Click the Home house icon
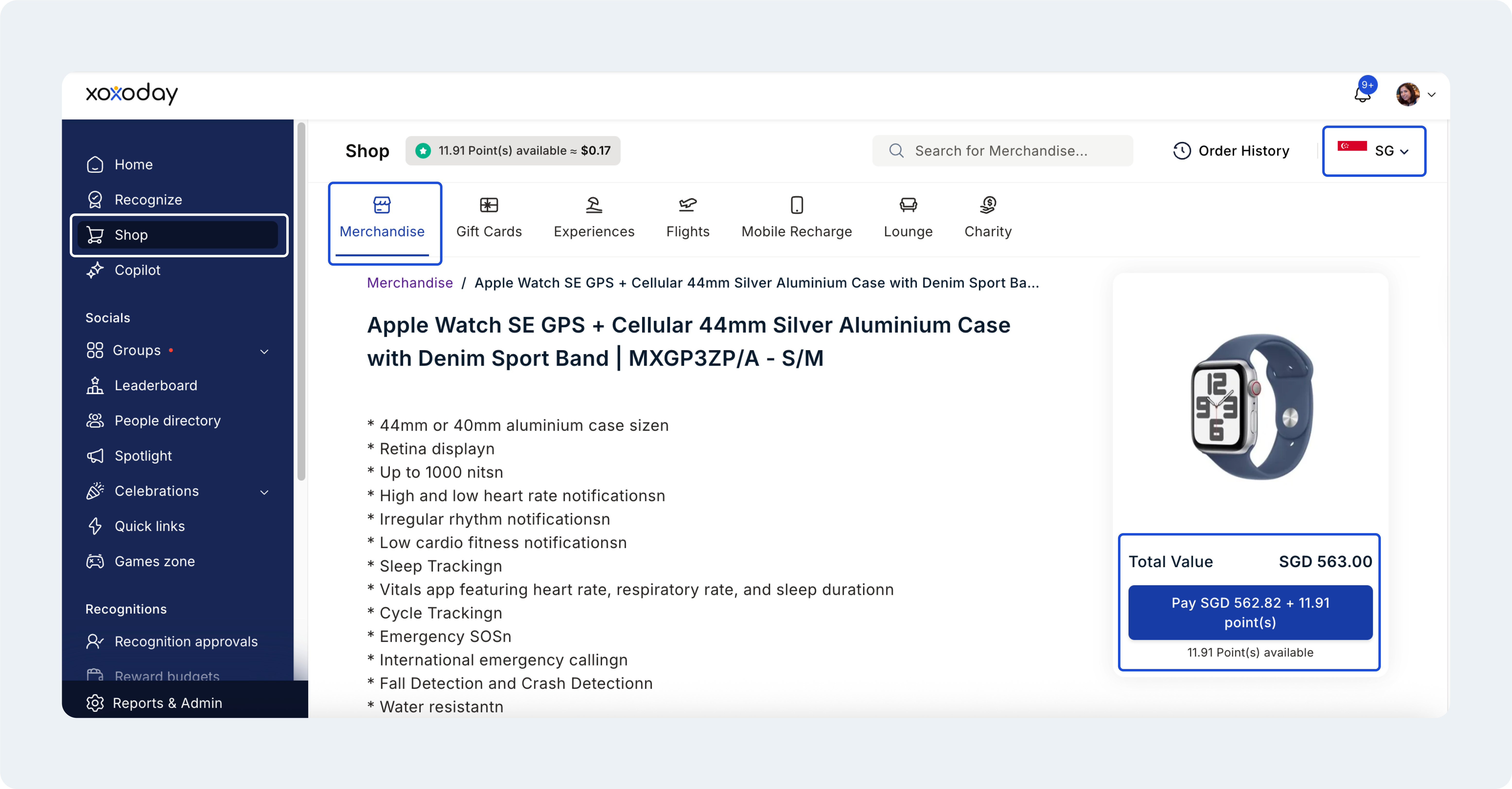Viewport: 1512px width, 789px height. 95,165
